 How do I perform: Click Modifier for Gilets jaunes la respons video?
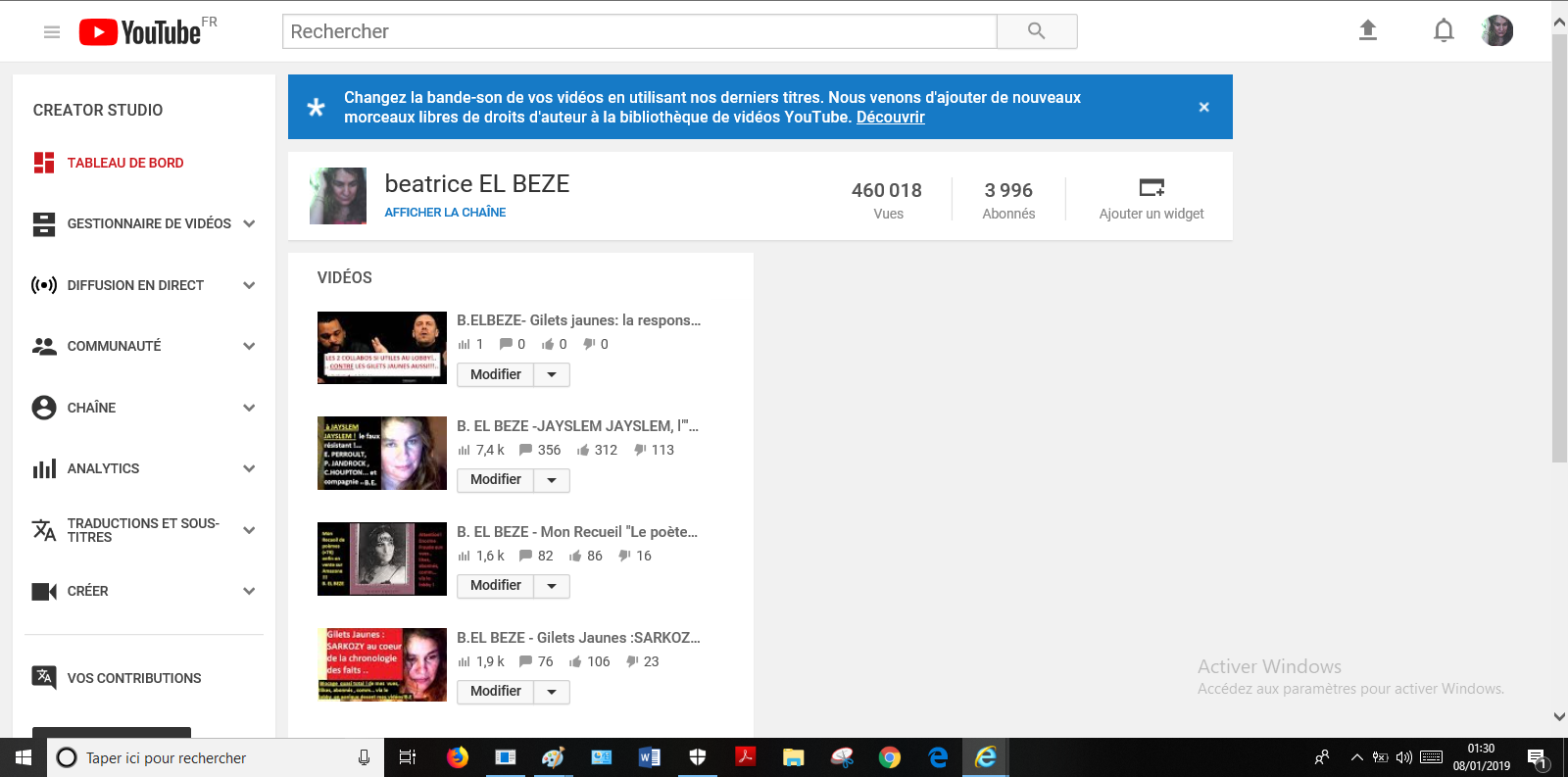[x=496, y=374]
